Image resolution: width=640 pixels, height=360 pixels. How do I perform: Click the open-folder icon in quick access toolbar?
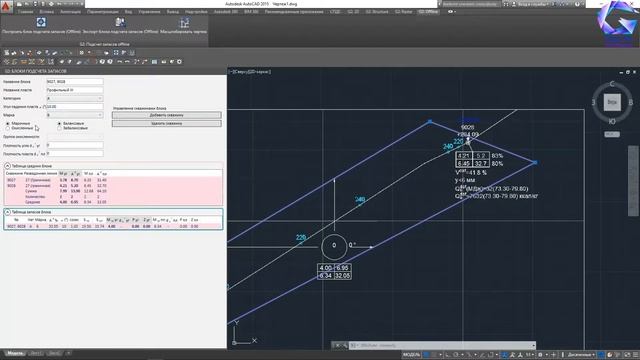27,4
